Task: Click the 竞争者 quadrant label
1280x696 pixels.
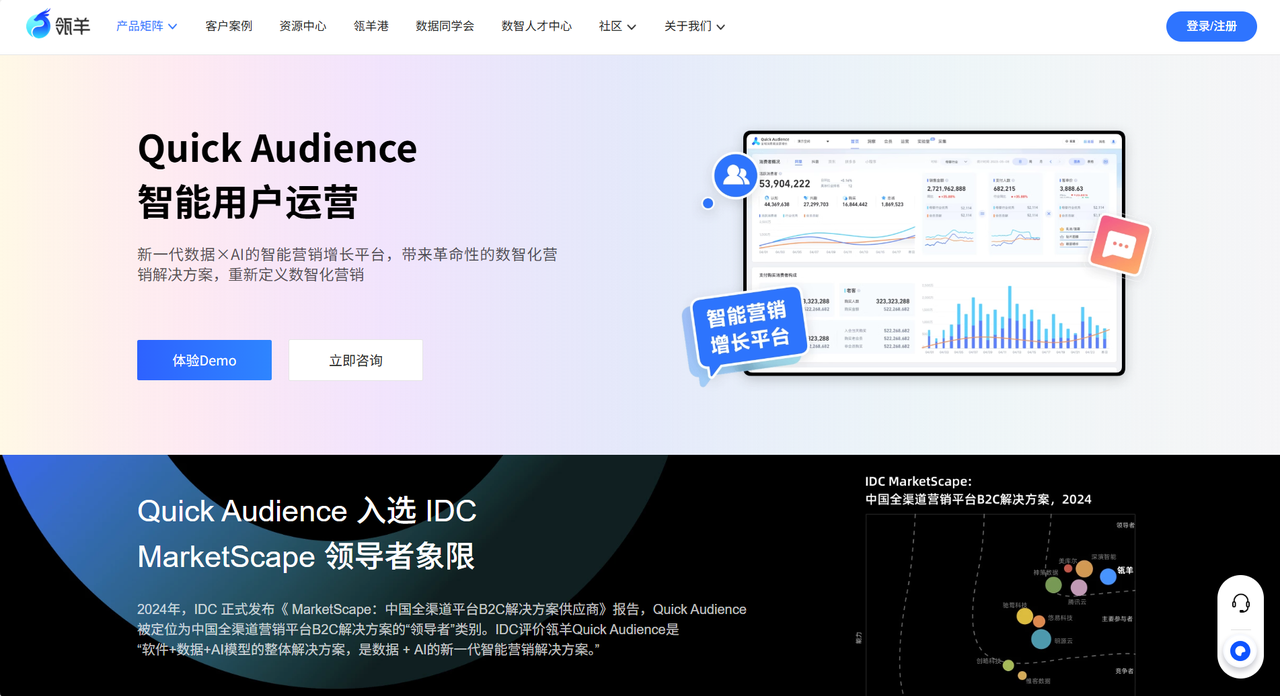Action: (1124, 672)
